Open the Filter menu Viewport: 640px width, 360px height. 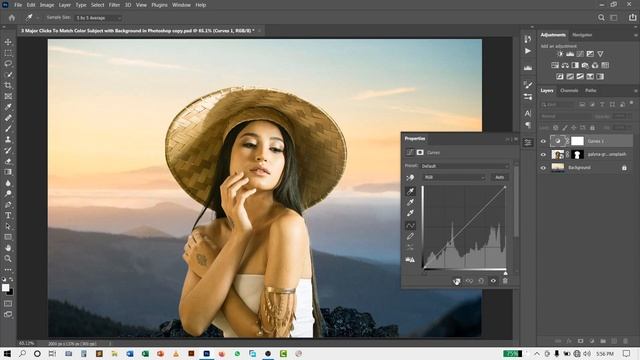tap(114, 5)
